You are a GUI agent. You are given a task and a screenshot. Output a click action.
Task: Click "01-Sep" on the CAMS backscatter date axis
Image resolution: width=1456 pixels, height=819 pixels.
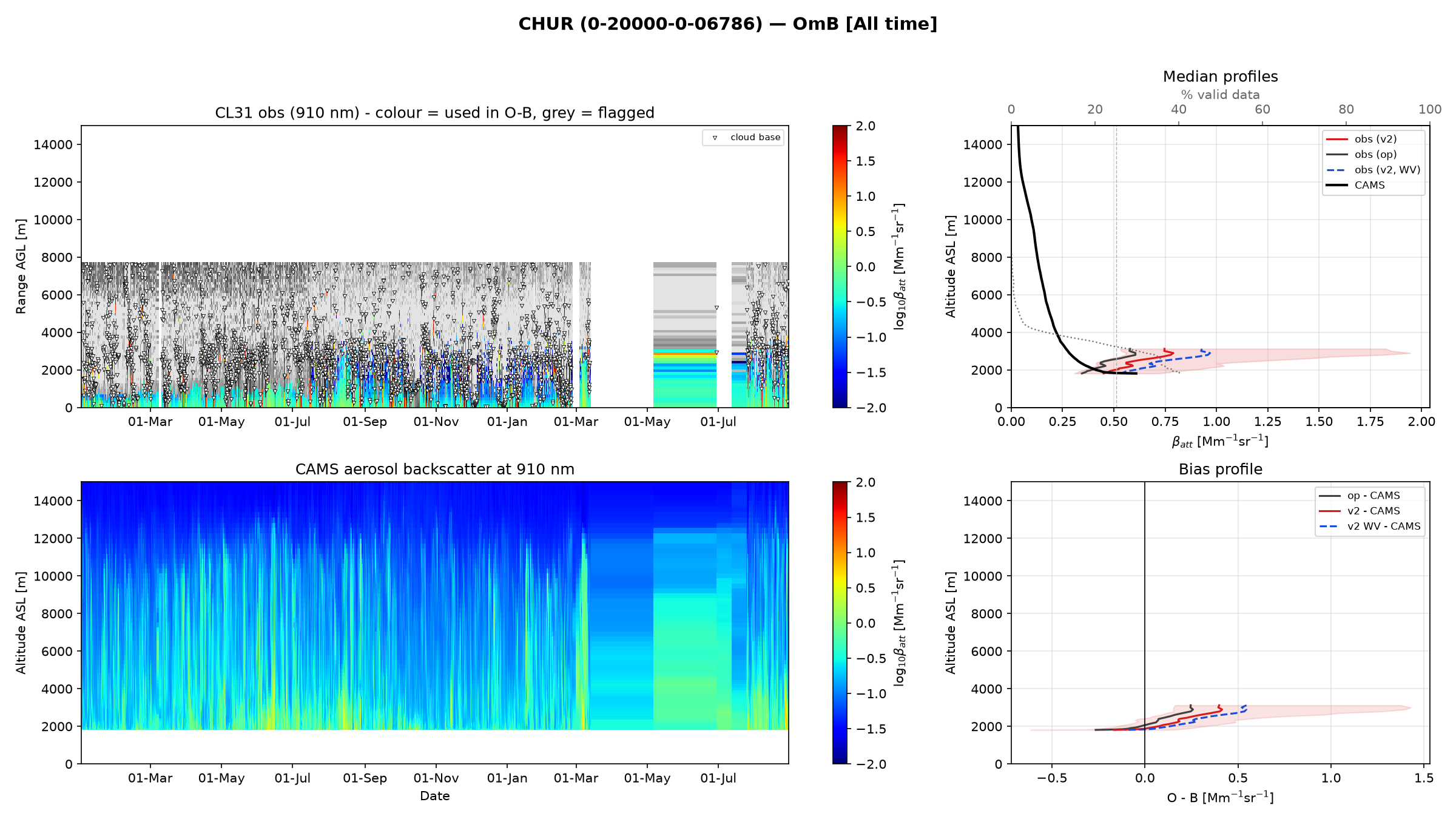pyautogui.click(x=365, y=778)
